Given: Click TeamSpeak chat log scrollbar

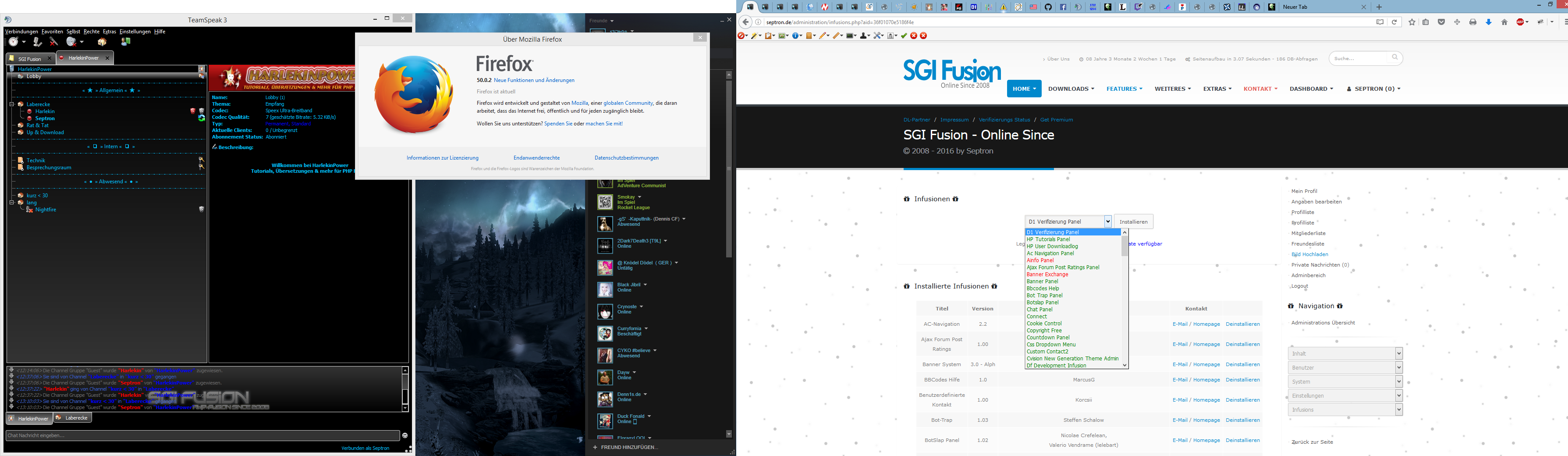Looking at the screenshot, I should [405, 389].
